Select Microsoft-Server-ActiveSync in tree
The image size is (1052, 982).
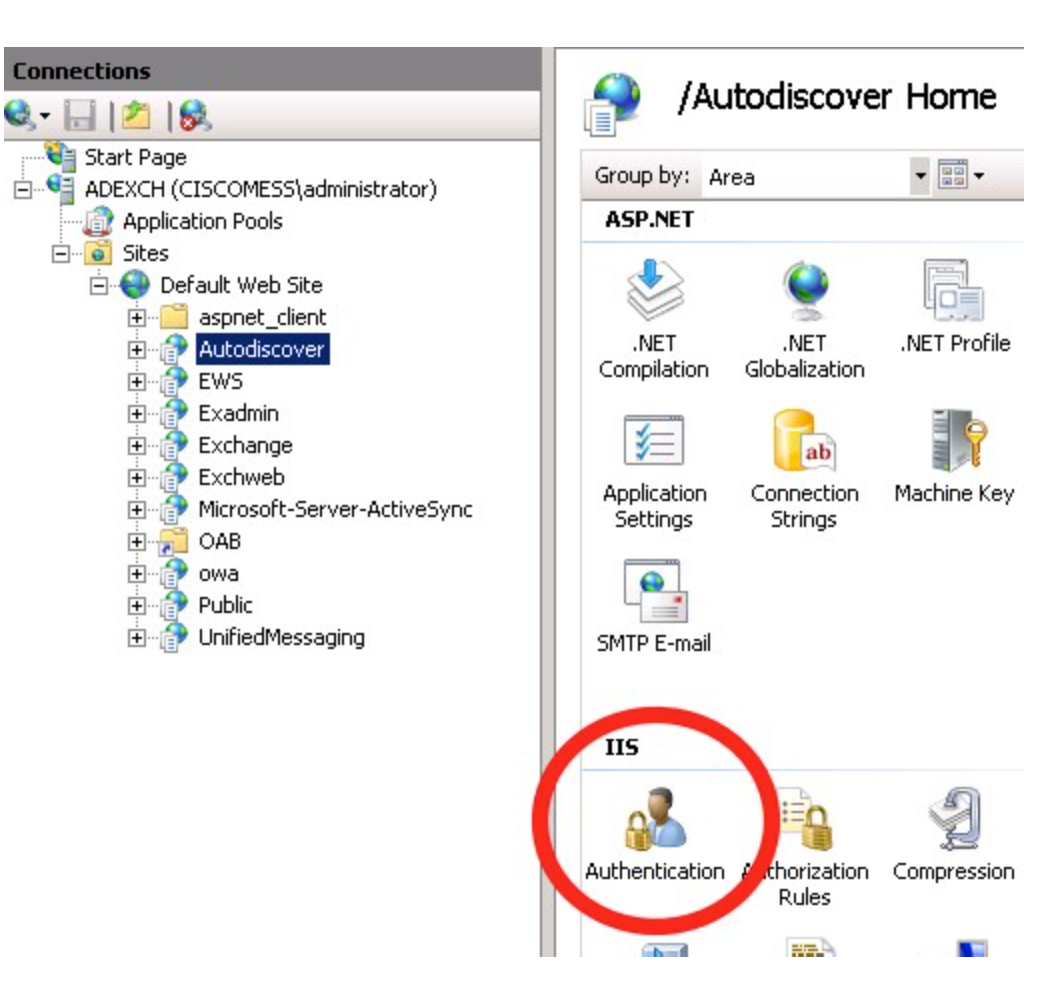(335, 509)
